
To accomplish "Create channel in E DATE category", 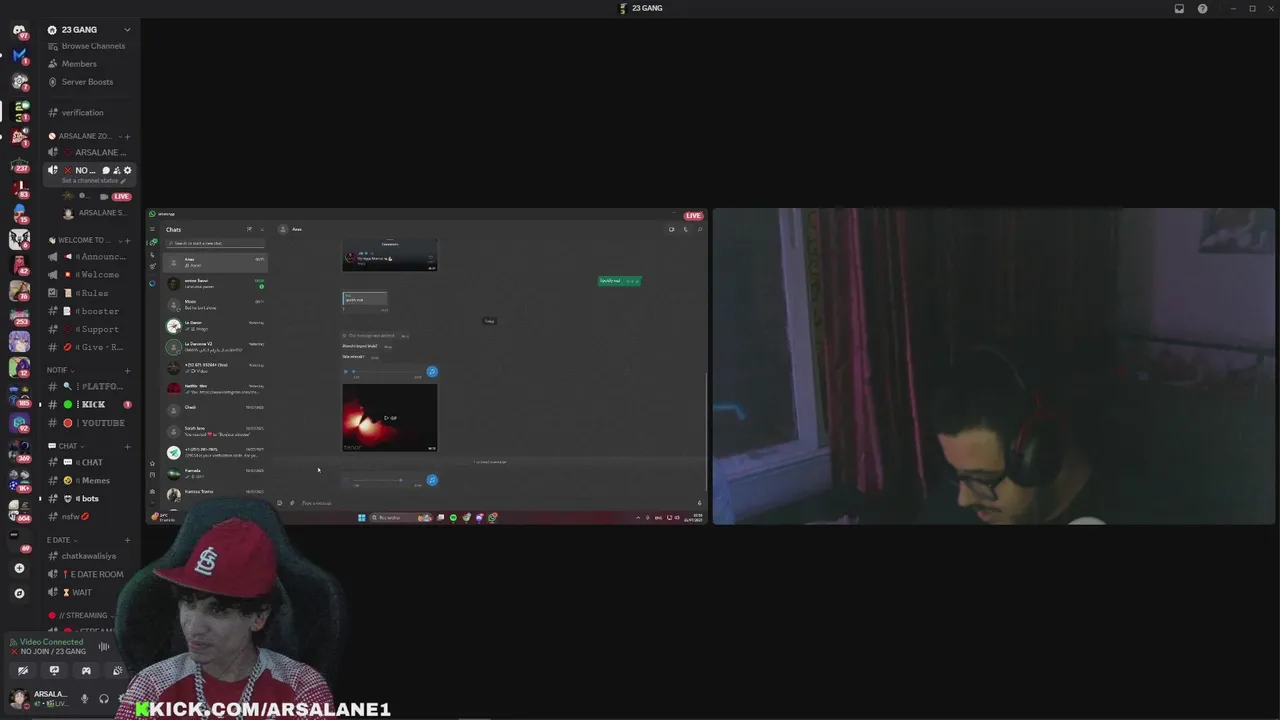I will click(127, 540).
